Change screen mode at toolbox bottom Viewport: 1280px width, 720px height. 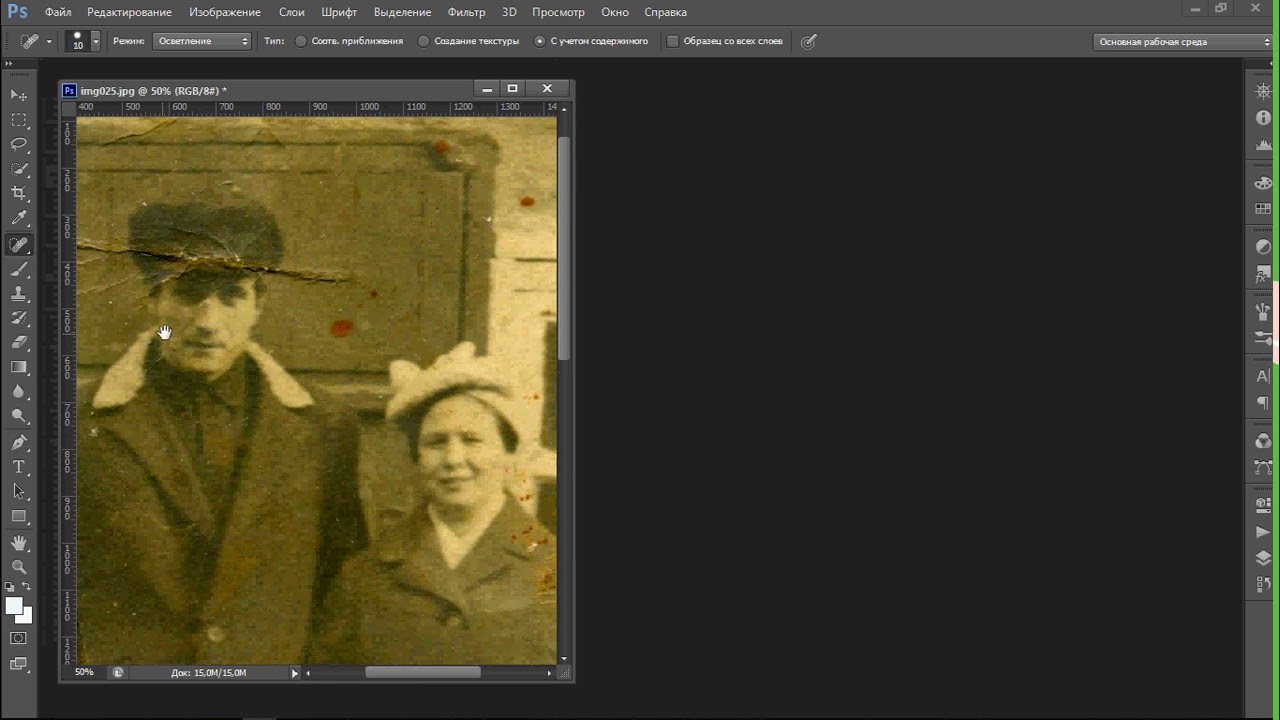[x=19, y=663]
